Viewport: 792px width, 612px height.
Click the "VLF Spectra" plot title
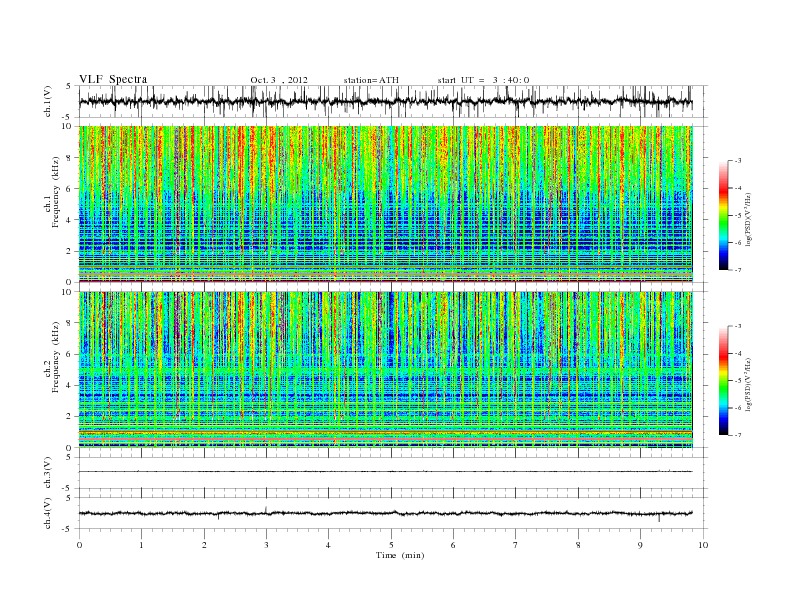point(113,79)
